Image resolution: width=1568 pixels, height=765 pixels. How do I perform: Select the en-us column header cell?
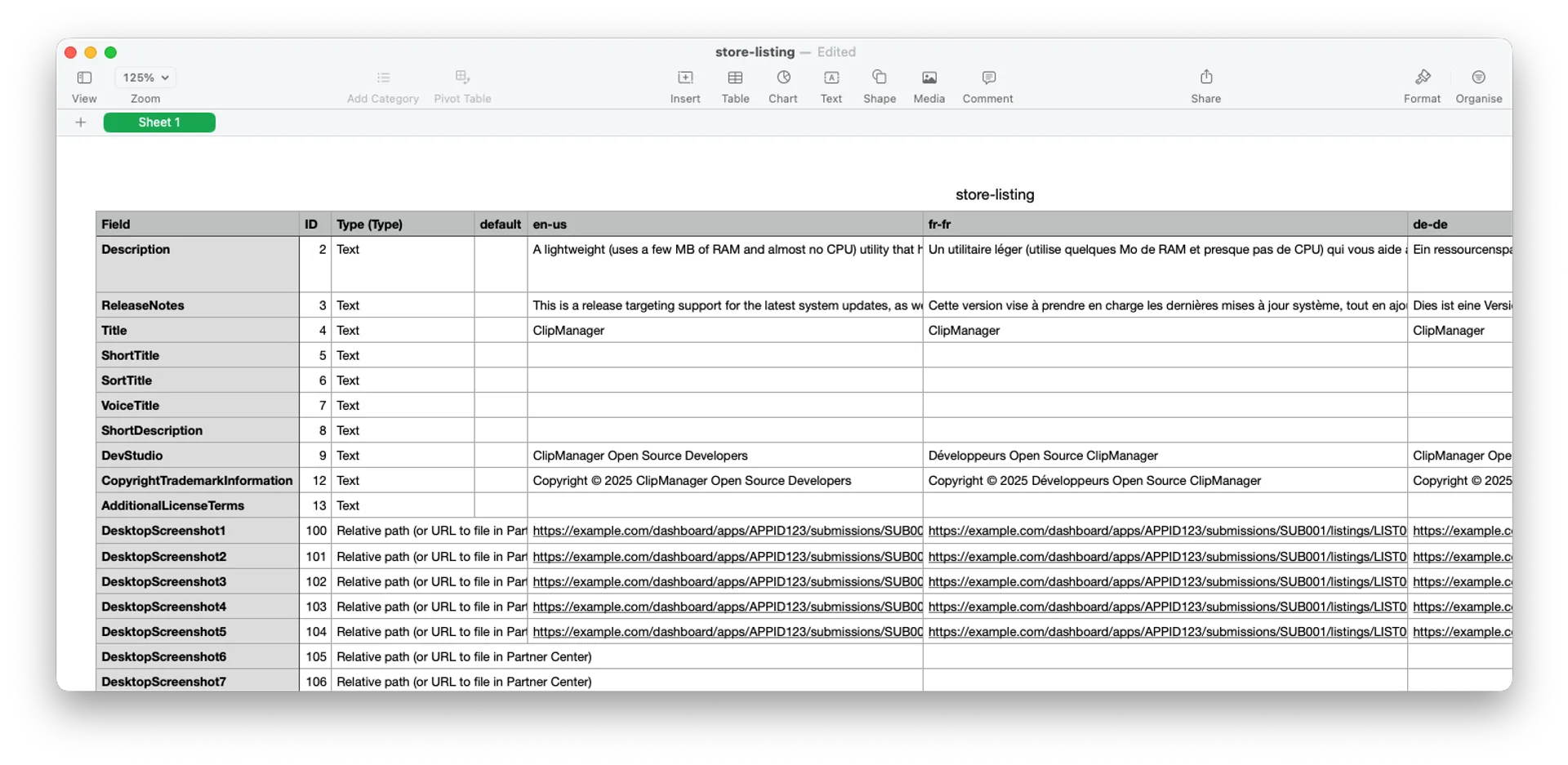click(x=724, y=225)
